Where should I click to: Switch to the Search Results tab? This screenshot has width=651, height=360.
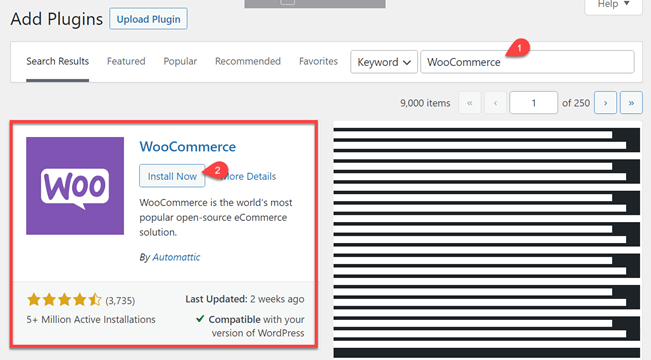pyautogui.click(x=57, y=61)
